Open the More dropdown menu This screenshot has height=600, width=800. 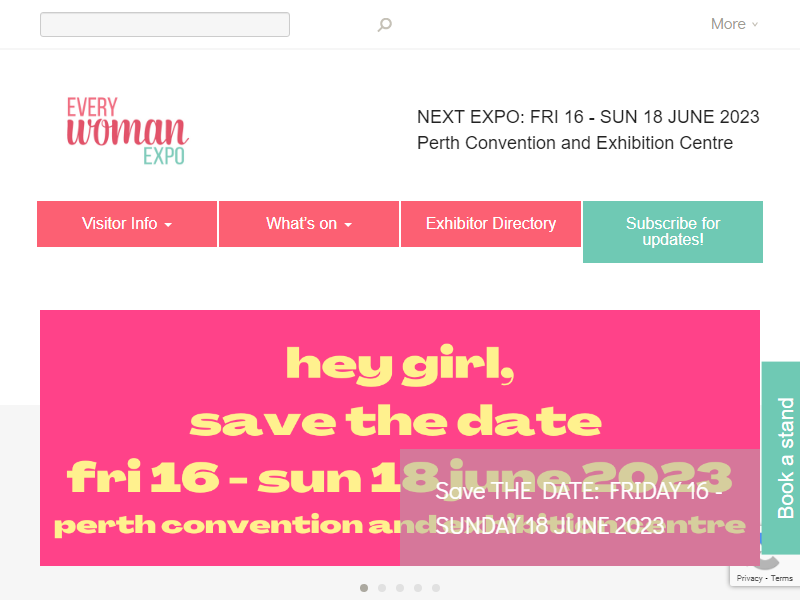[734, 24]
